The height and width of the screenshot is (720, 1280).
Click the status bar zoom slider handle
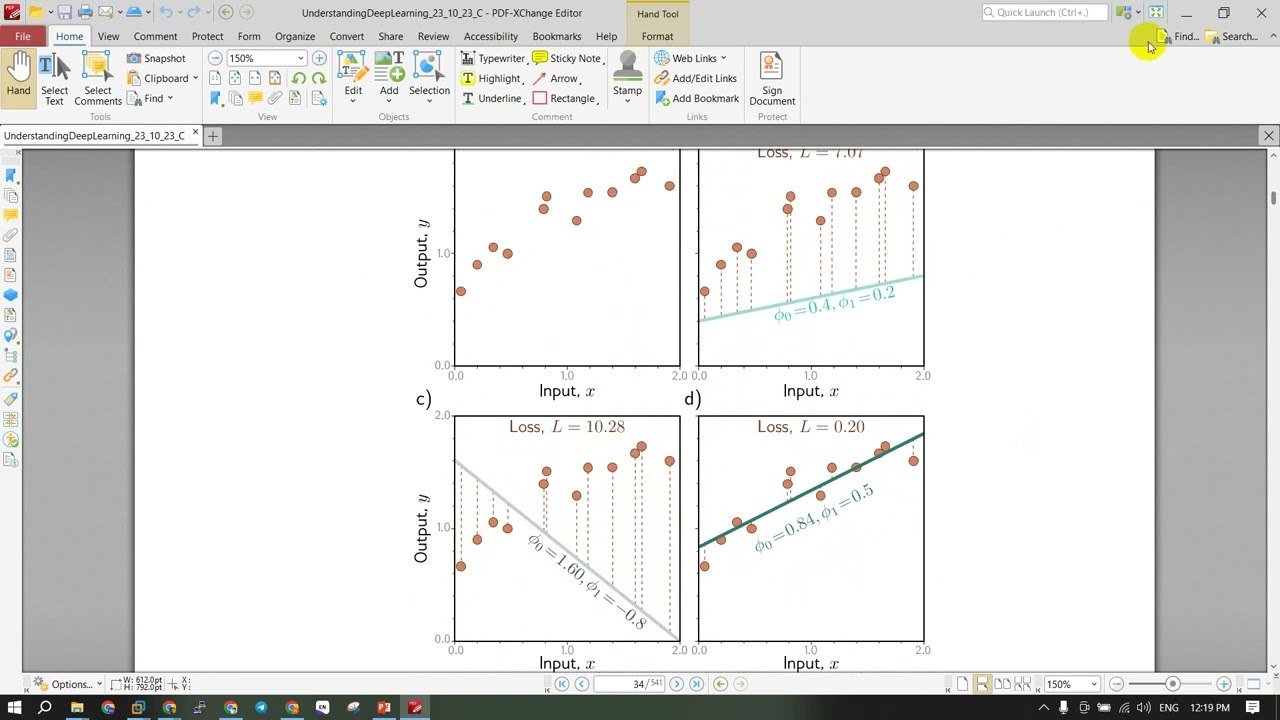pyautogui.click(x=1172, y=684)
